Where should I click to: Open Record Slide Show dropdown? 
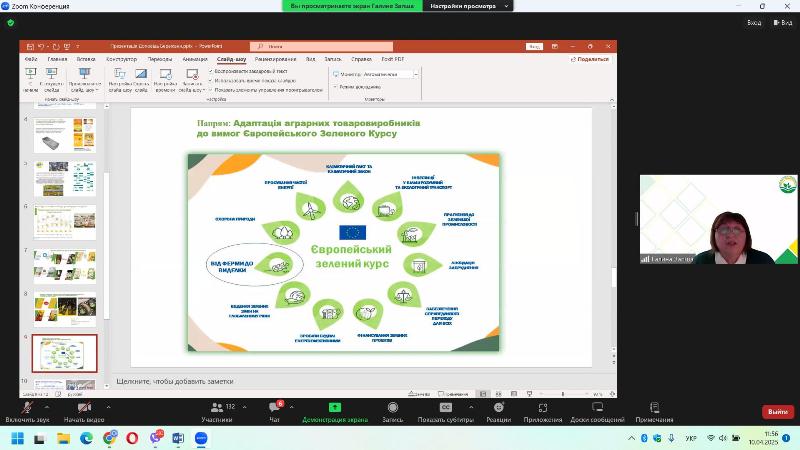click(192, 80)
